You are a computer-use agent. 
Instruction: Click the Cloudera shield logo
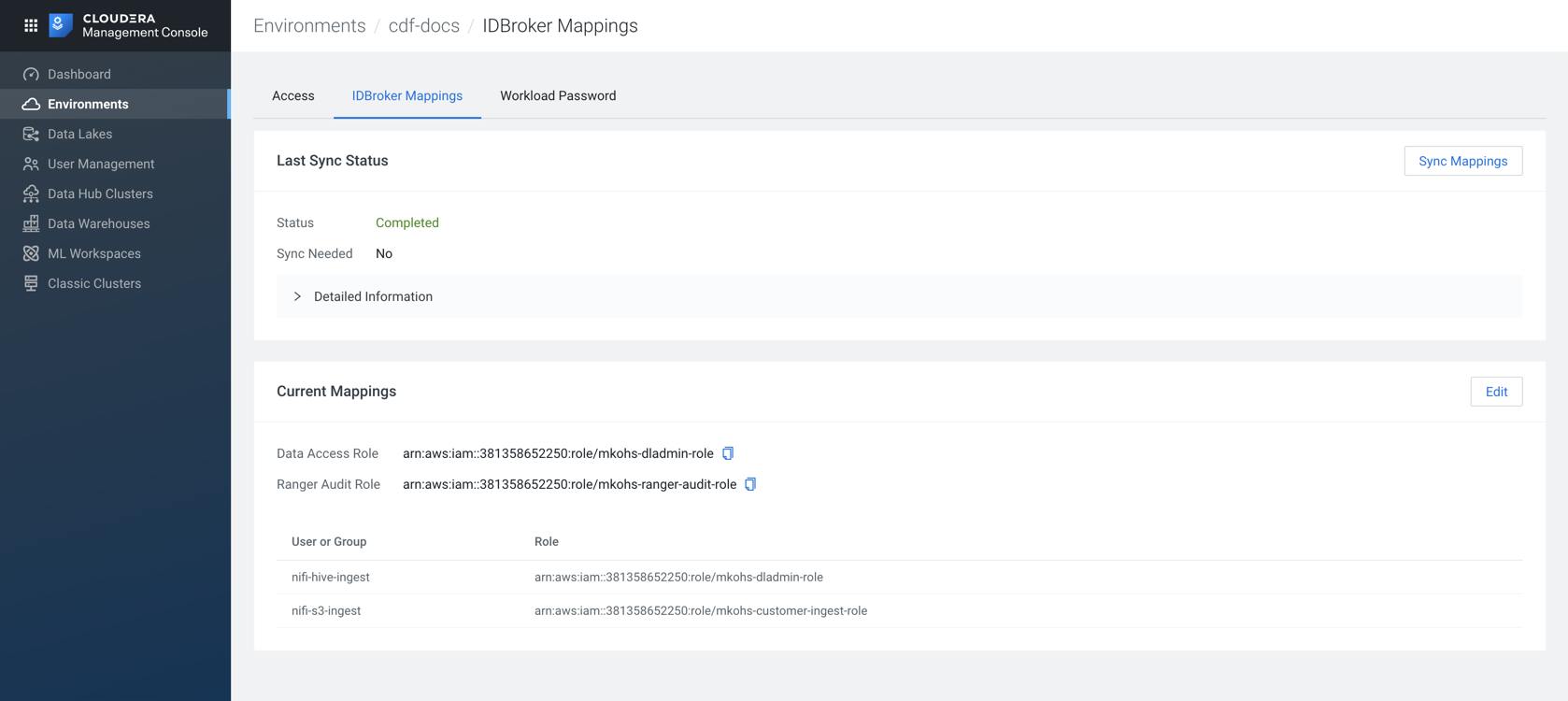[x=61, y=25]
